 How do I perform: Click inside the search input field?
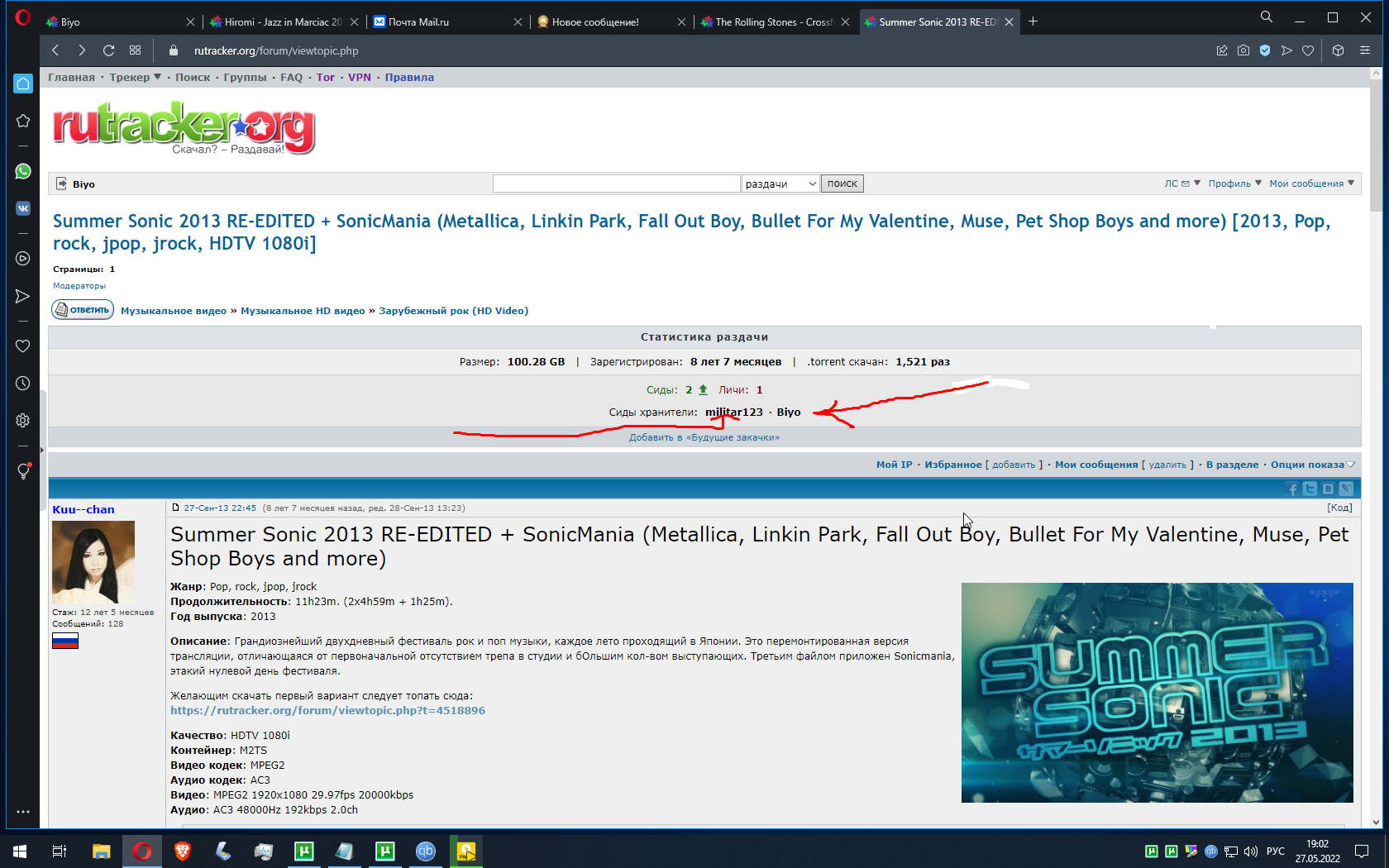pos(616,183)
